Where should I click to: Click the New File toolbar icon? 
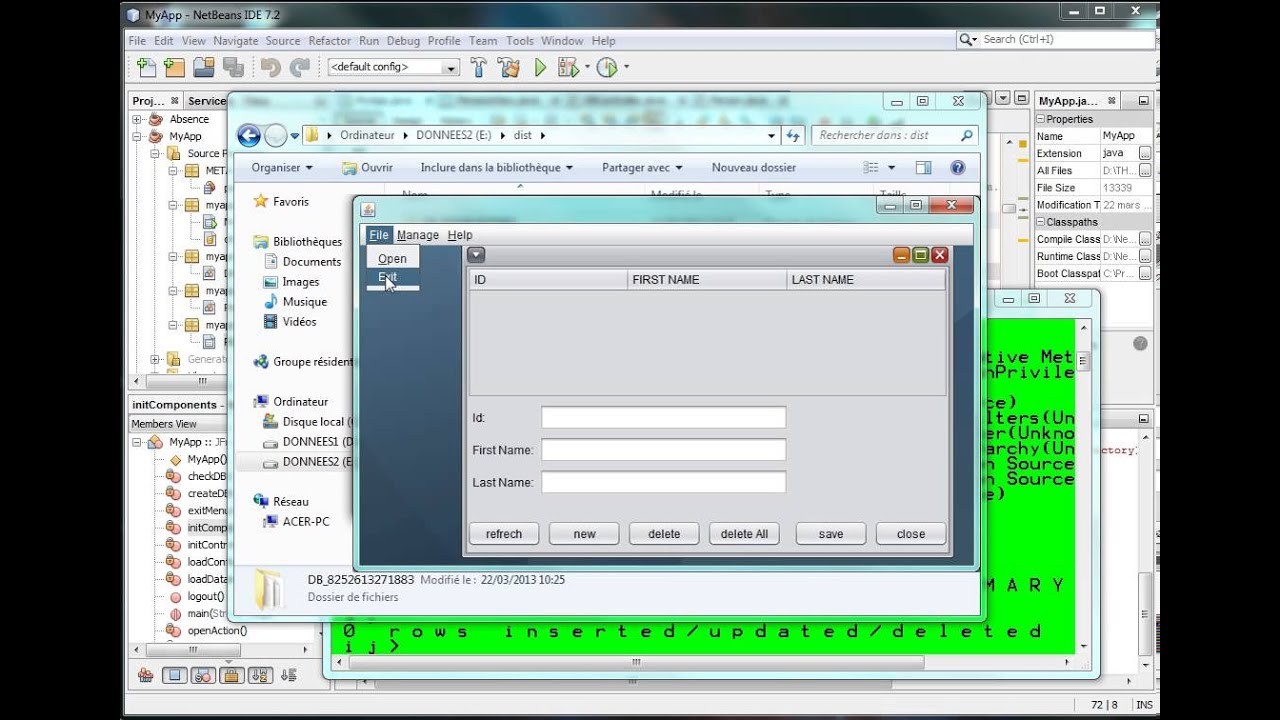pos(146,67)
